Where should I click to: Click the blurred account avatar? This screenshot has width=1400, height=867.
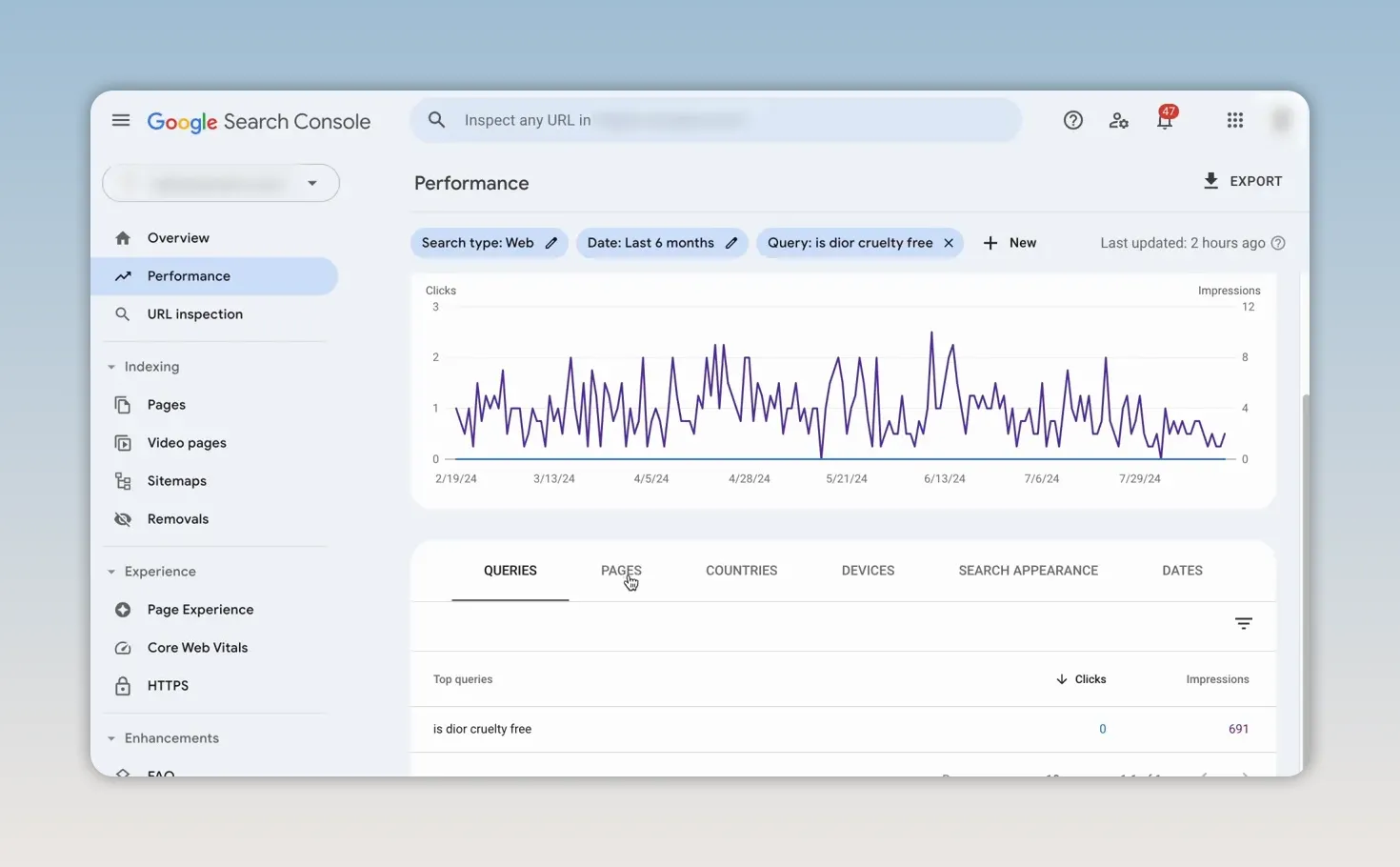(1282, 120)
